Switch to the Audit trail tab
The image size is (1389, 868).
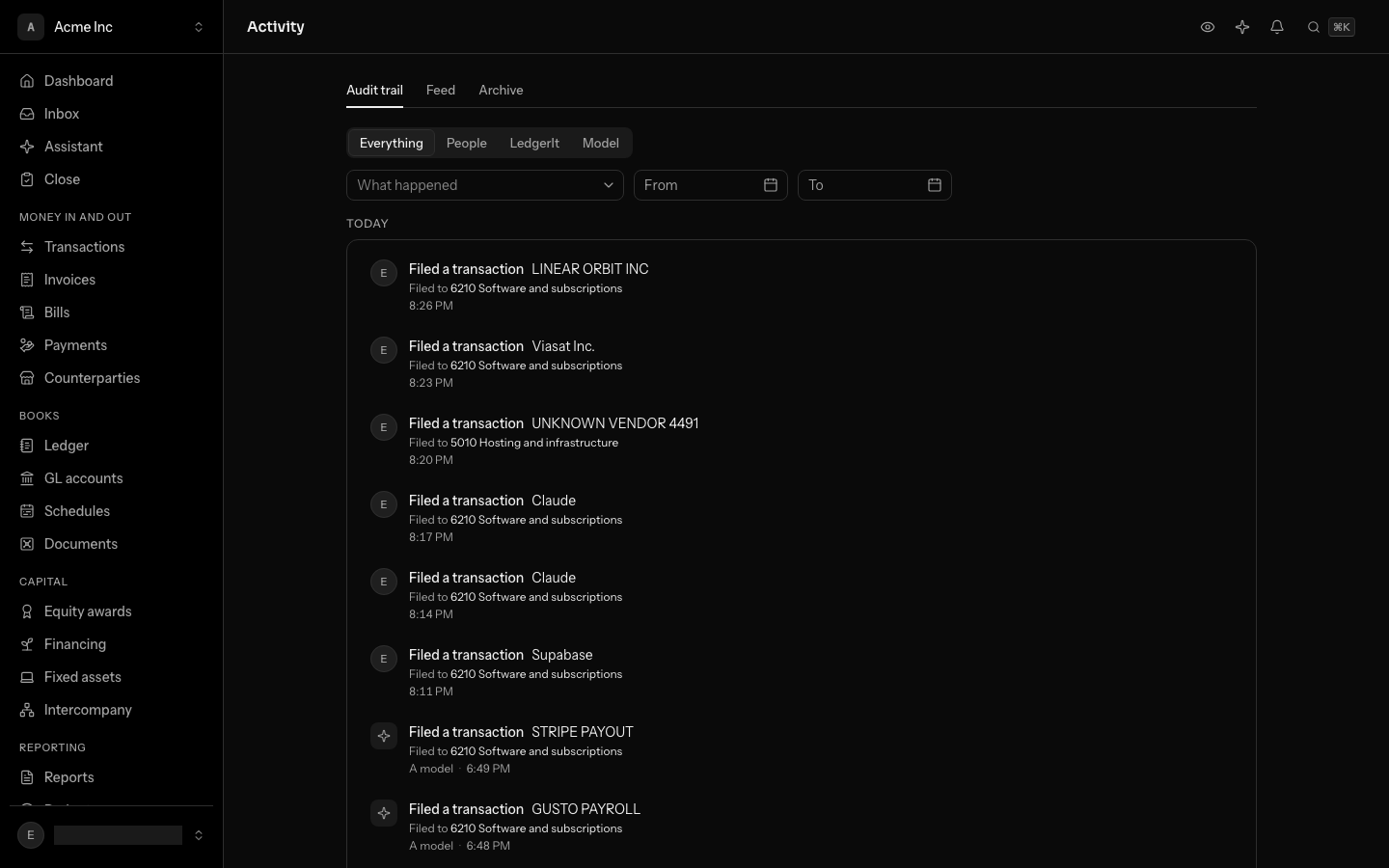pos(375,90)
